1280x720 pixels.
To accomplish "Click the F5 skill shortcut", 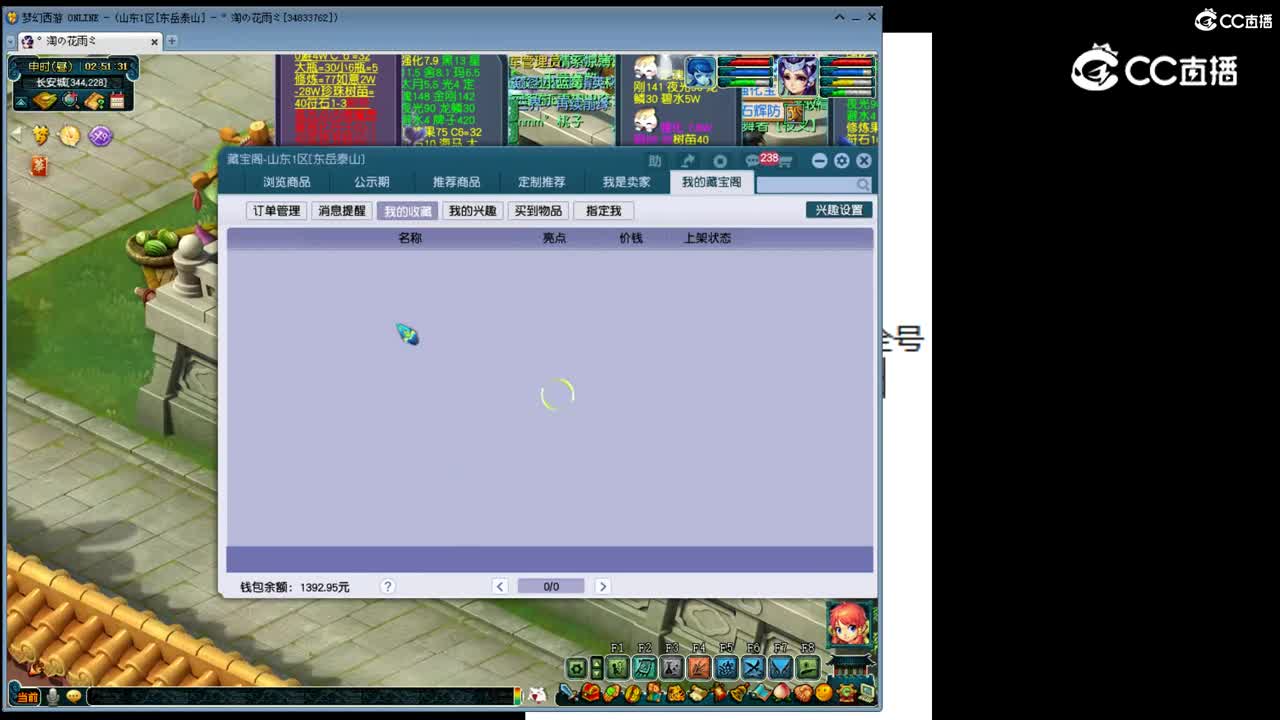I will pos(726,667).
